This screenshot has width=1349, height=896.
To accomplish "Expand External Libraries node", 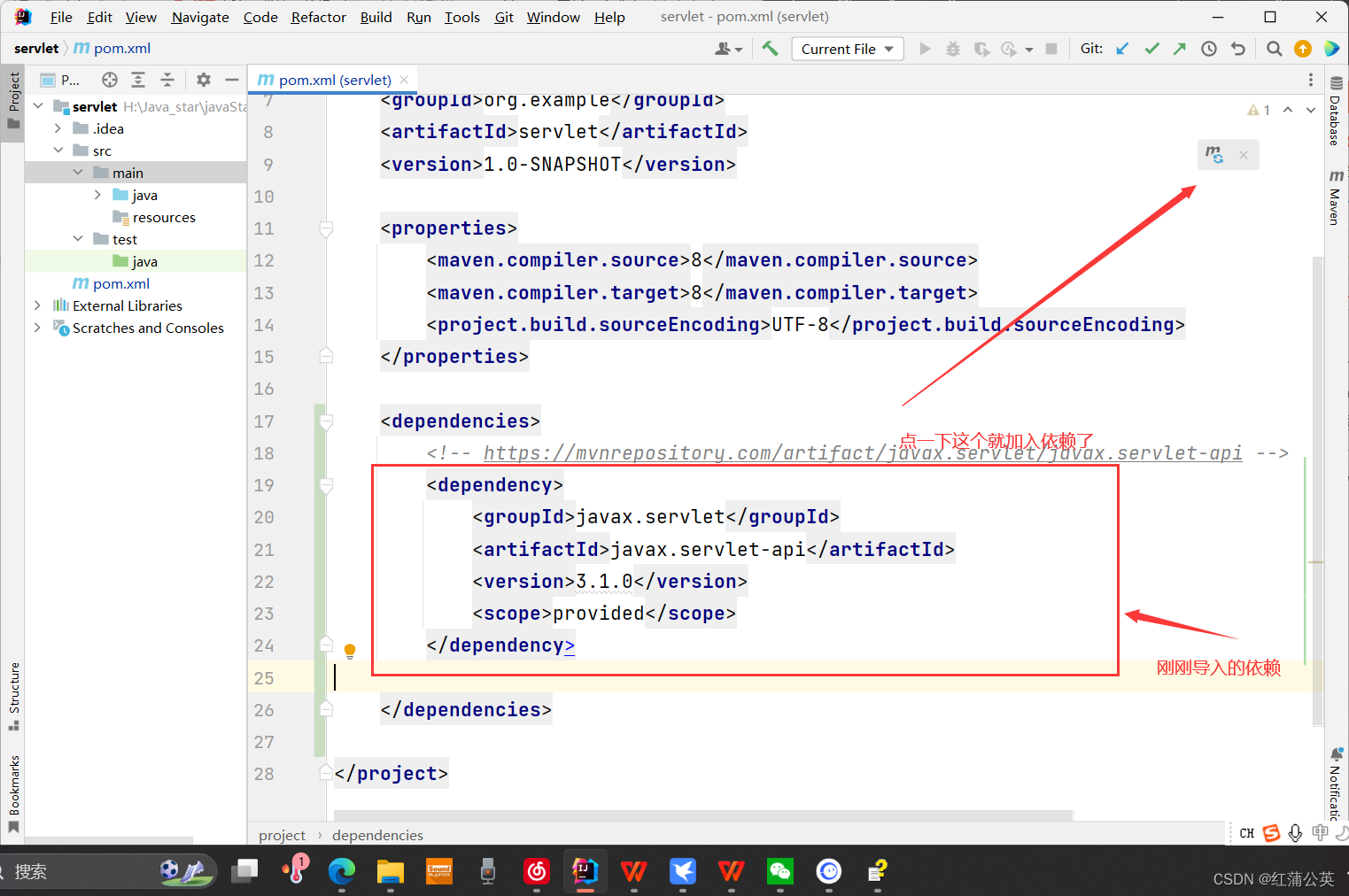I will coord(37,305).
